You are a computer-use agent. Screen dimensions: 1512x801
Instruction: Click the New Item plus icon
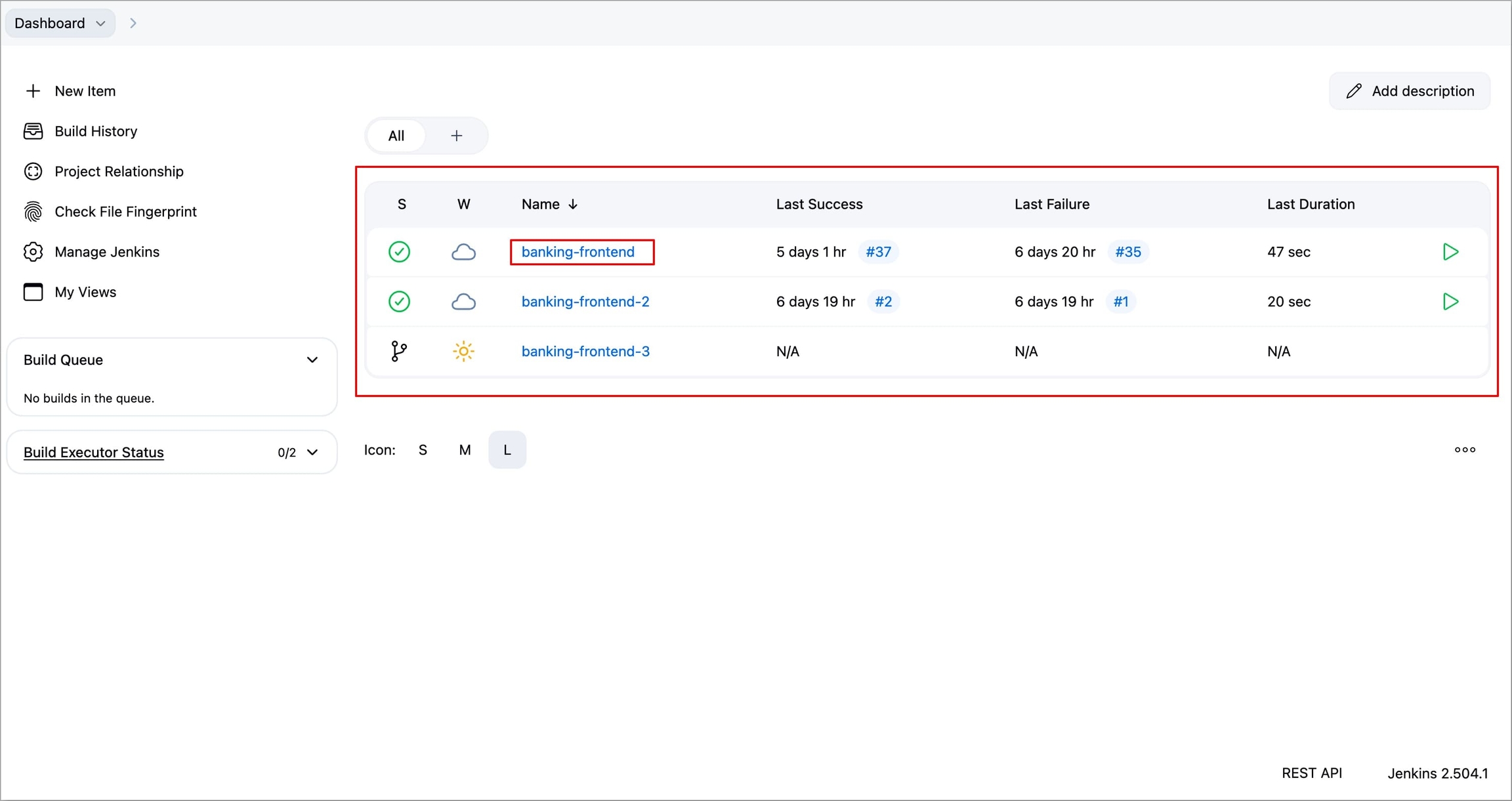pos(33,91)
